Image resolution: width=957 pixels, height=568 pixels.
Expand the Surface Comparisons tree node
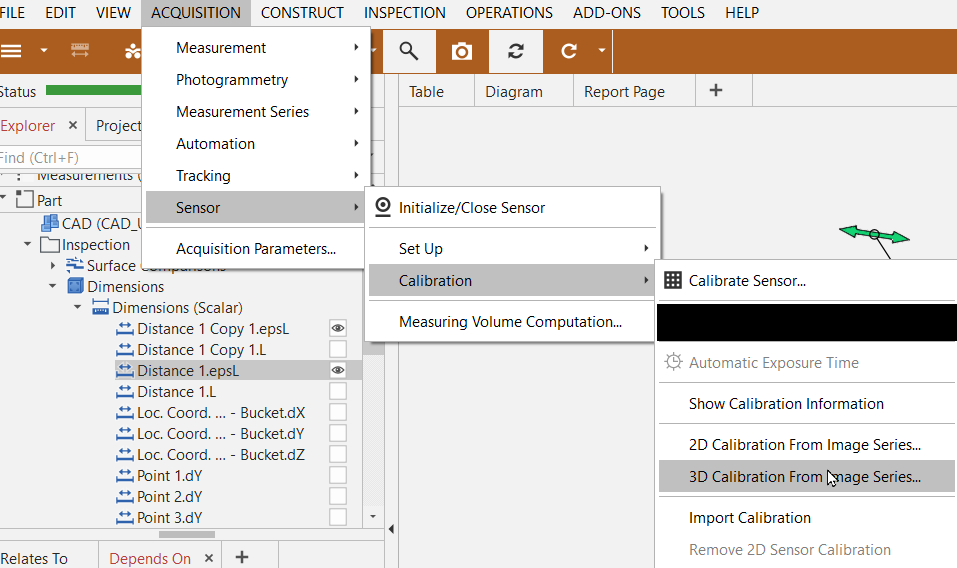(x=53, y=266)
